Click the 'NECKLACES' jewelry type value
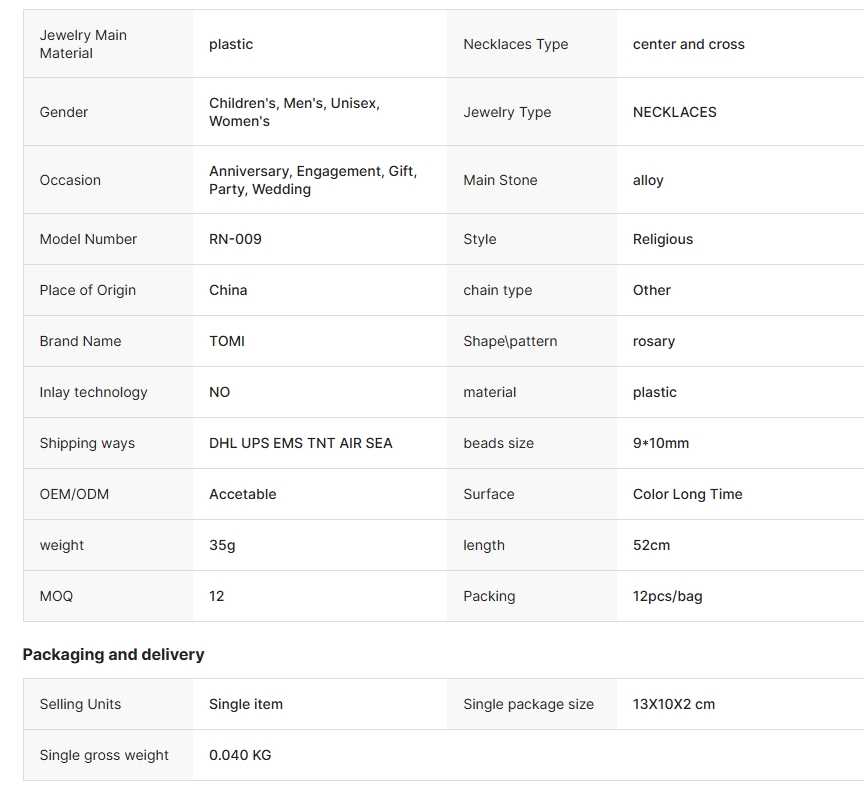 pyautogui.click(x=674, y=112)
